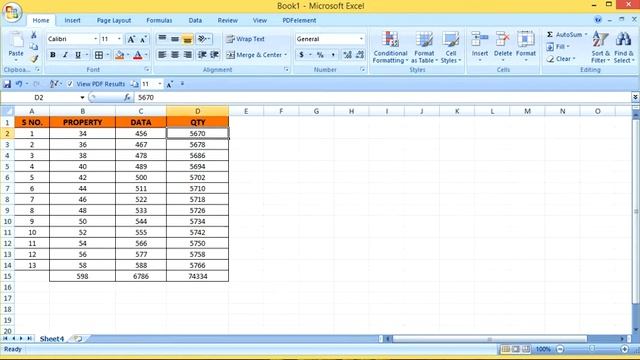
Task: Toggle Bold formatting
Action: point(53,55)
